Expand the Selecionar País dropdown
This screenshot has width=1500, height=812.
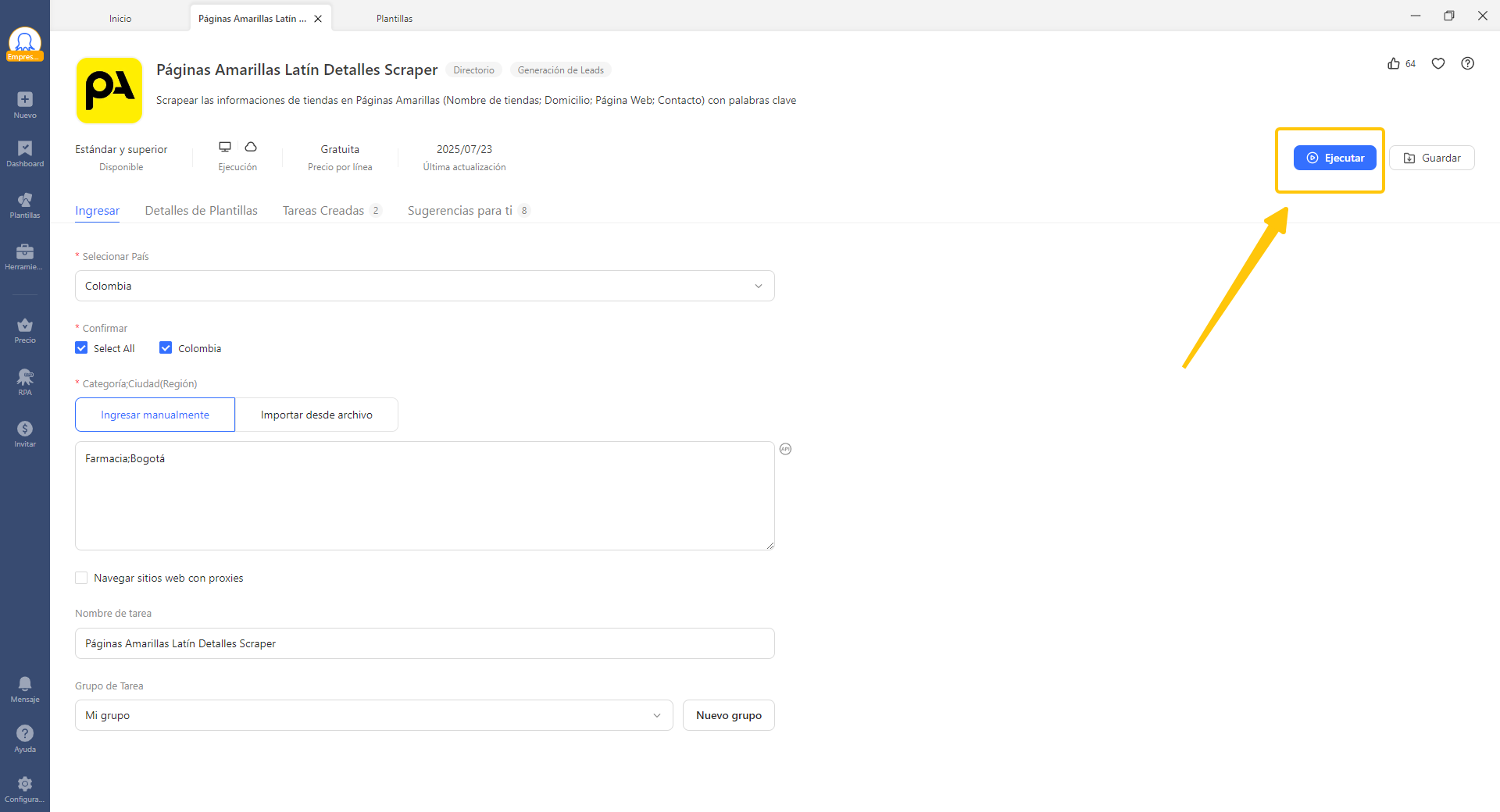coord(424,286)
